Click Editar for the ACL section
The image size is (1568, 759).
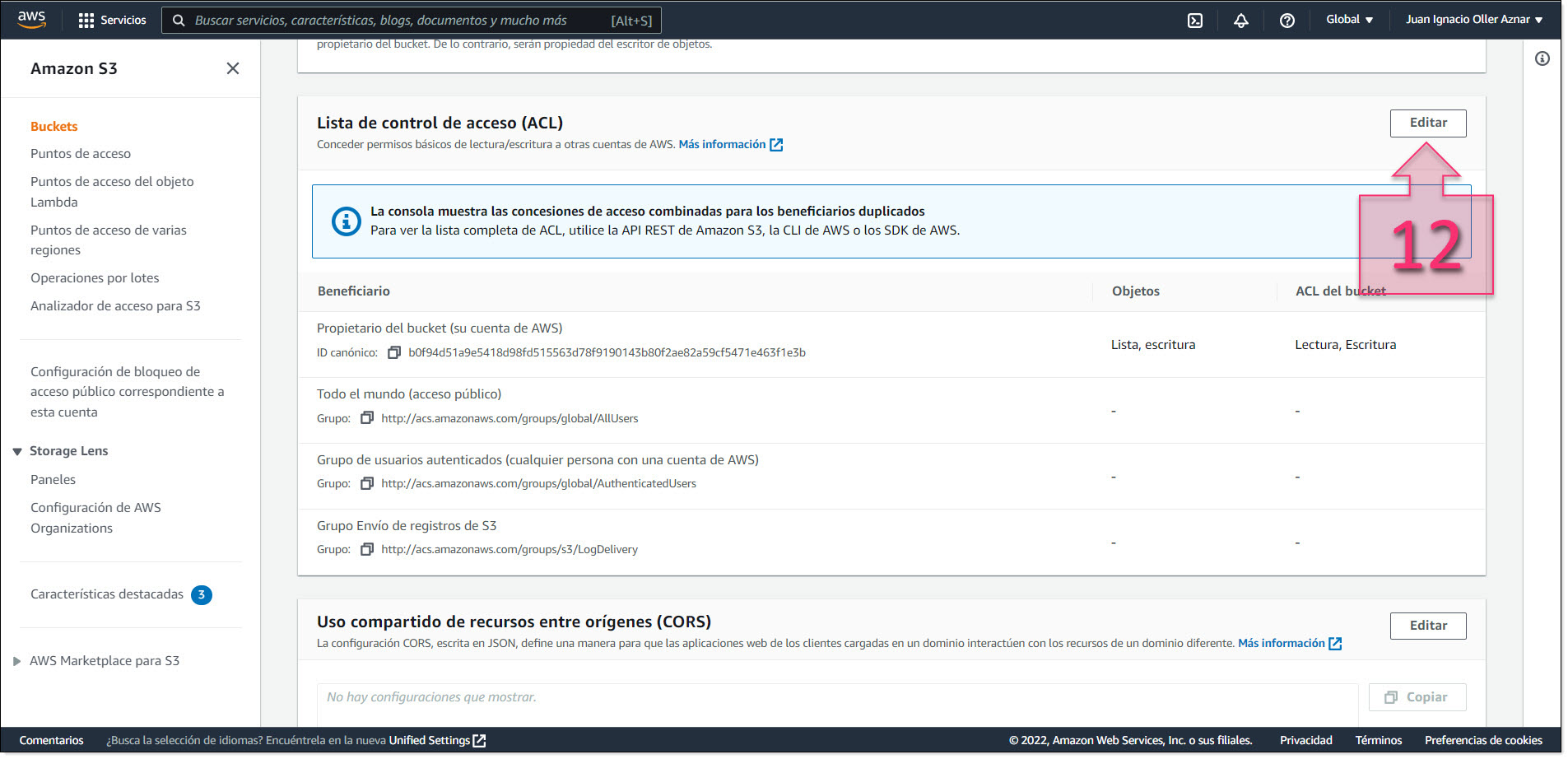tap(1427, 123)
